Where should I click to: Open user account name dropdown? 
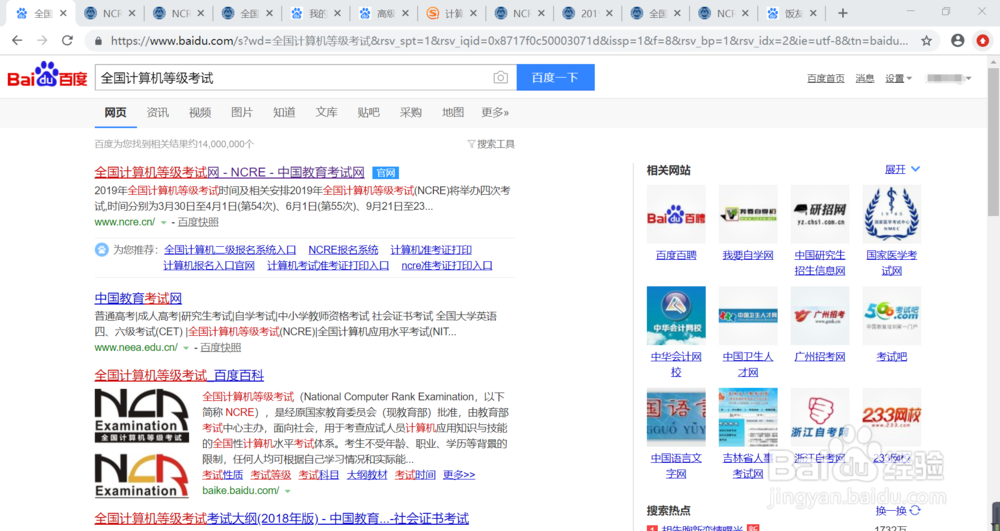click(949, 78)
